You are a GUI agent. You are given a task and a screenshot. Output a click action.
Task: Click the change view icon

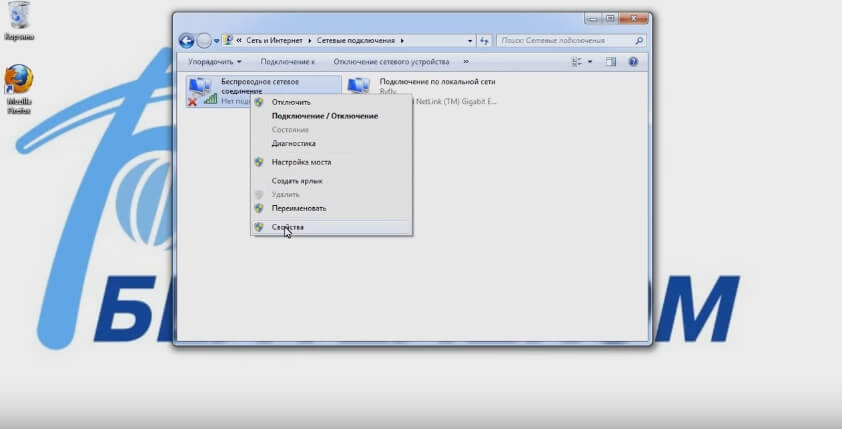(577, 62)
